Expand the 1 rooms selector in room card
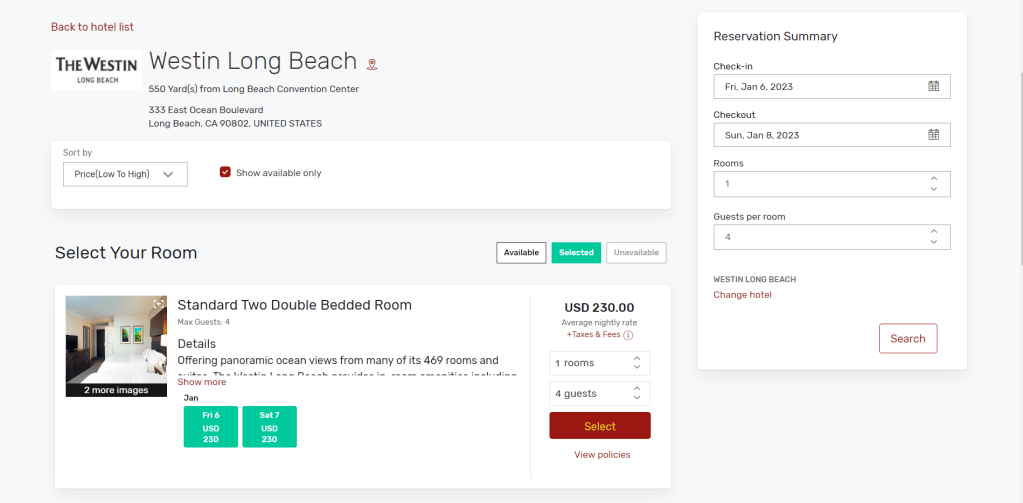The height and width of the screenshot is (503, 1023). tap(599, 363)
